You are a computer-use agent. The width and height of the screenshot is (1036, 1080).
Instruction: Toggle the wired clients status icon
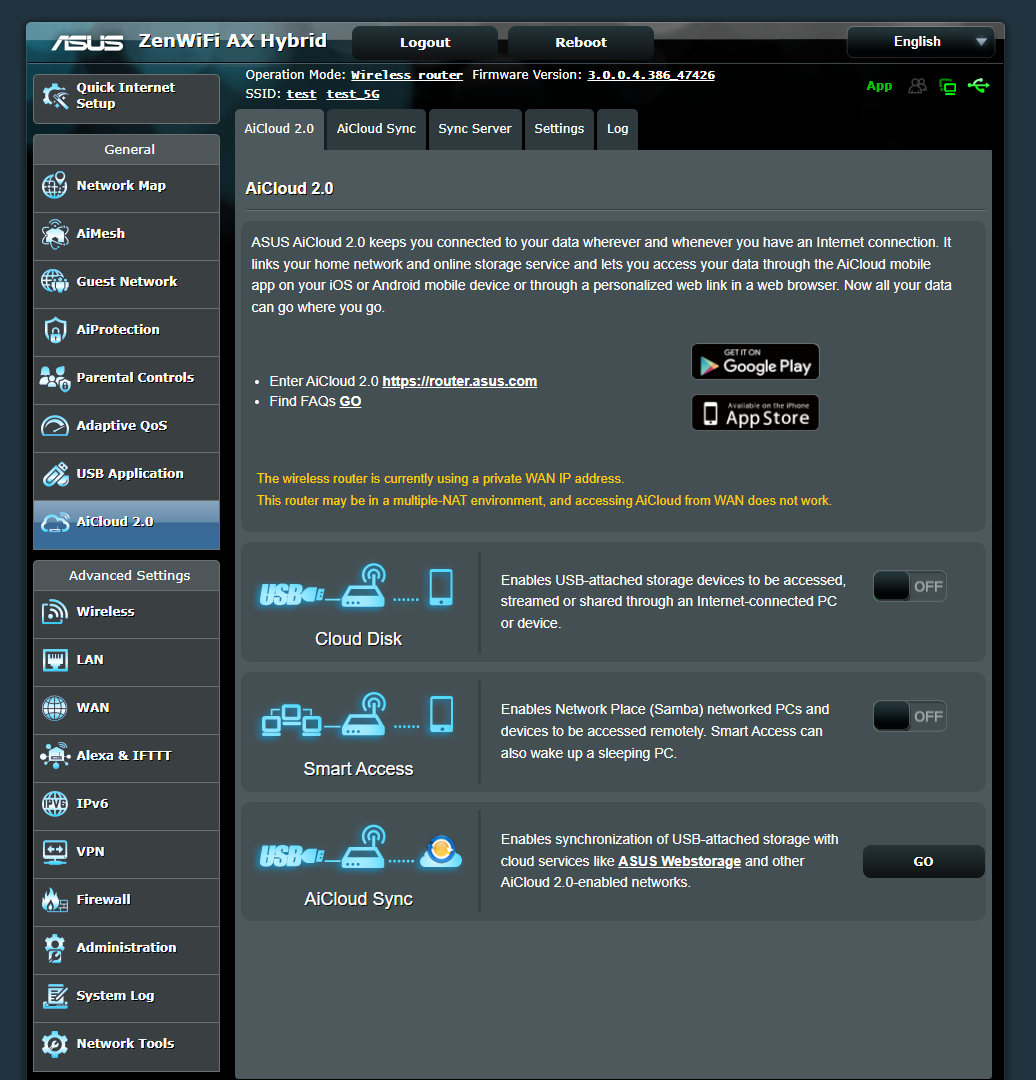947,86
